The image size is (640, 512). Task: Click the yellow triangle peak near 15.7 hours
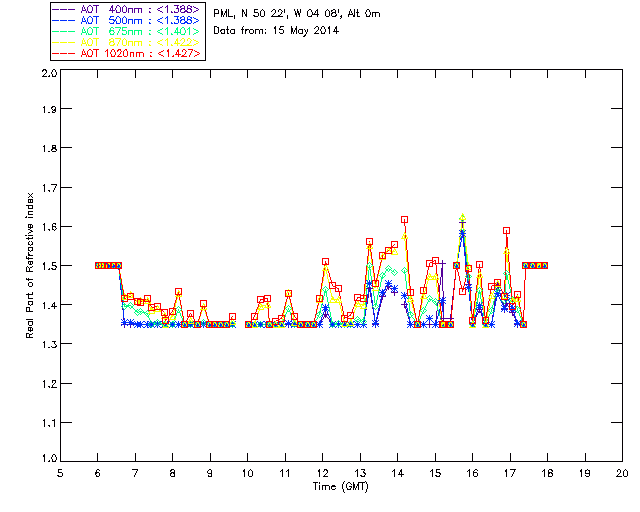(462, 217)
